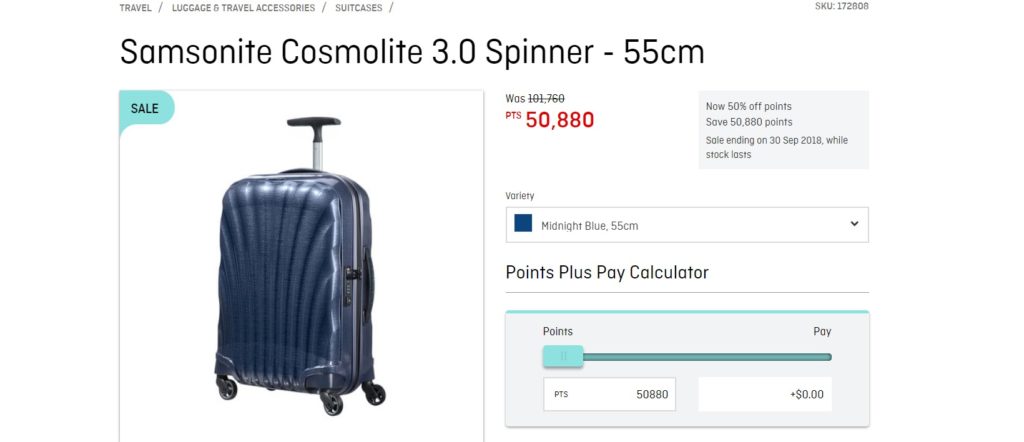Click the struck-through 101,760 original price
Screen dimensions: 1024x442
coord(546,99)
